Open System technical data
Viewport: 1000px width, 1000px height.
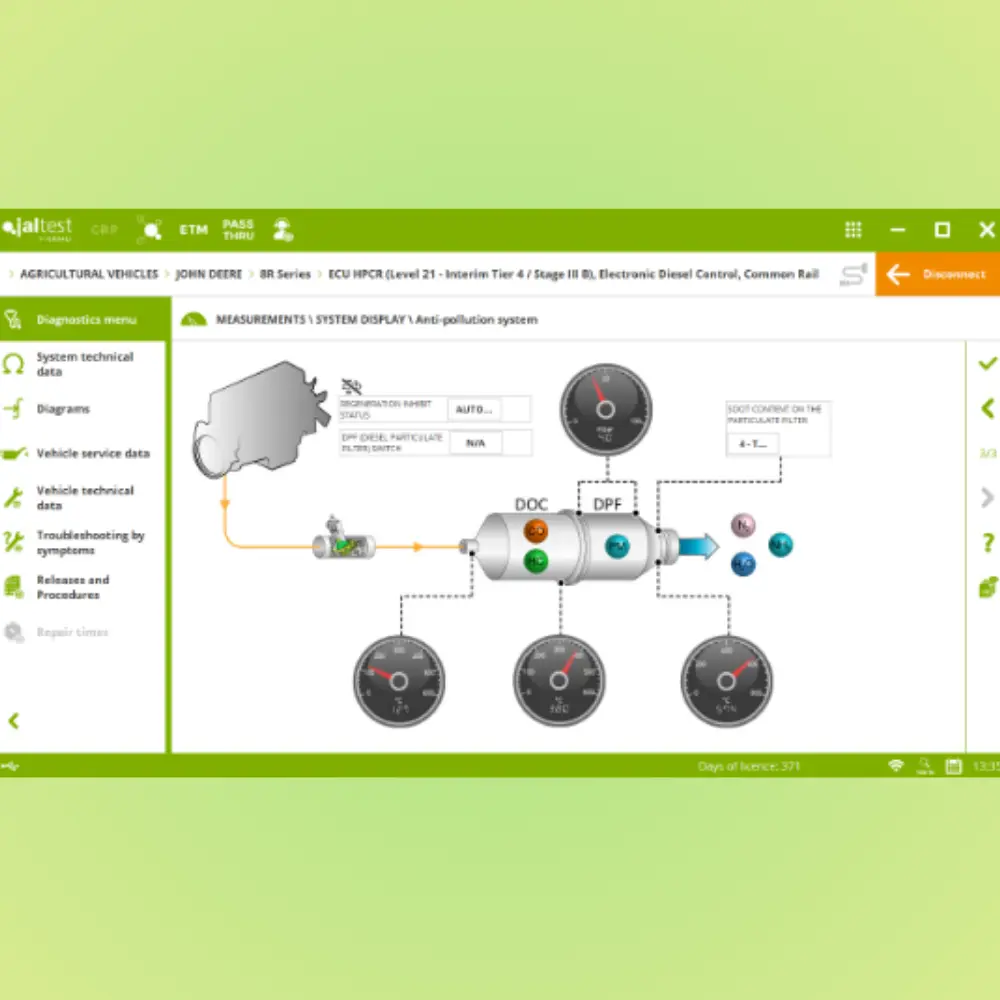(83, 364)
